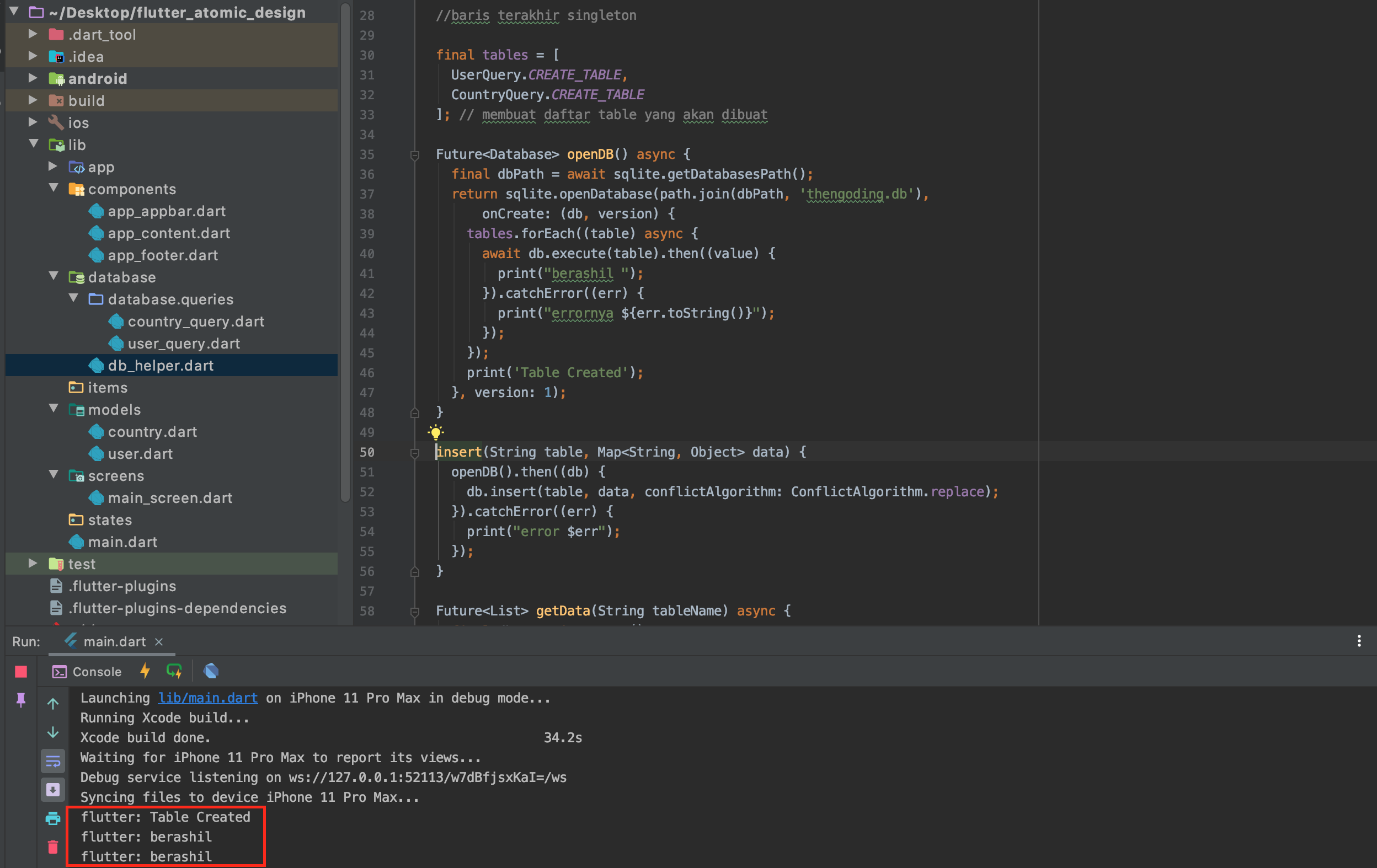Screen dimensions: 1377x868
Task: Trigger Flutter Hot Reload lightning icon
Action: click(x=145, y=671)
